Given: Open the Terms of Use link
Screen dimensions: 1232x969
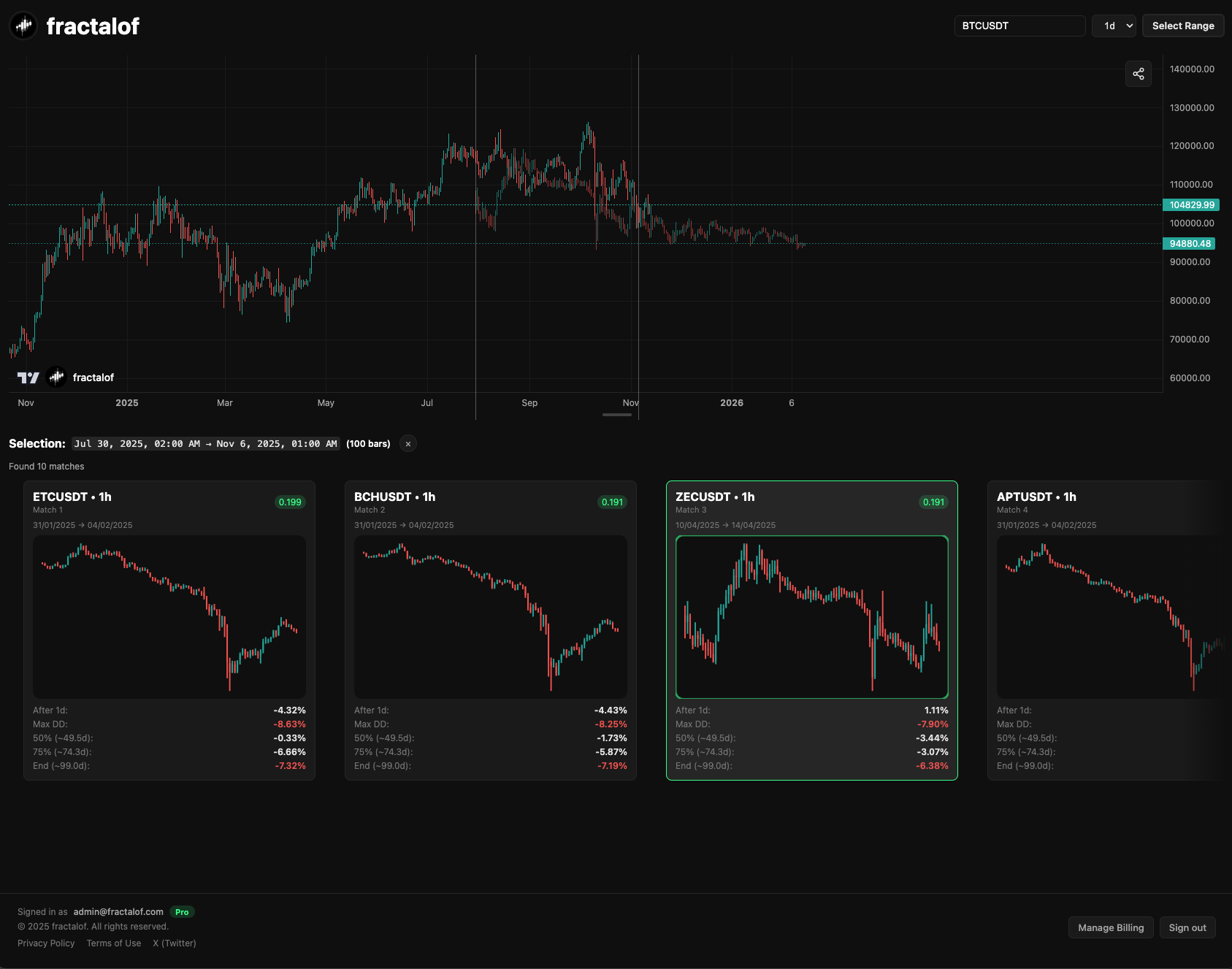Looking at the screenshot, I should (x=113, y=943).
